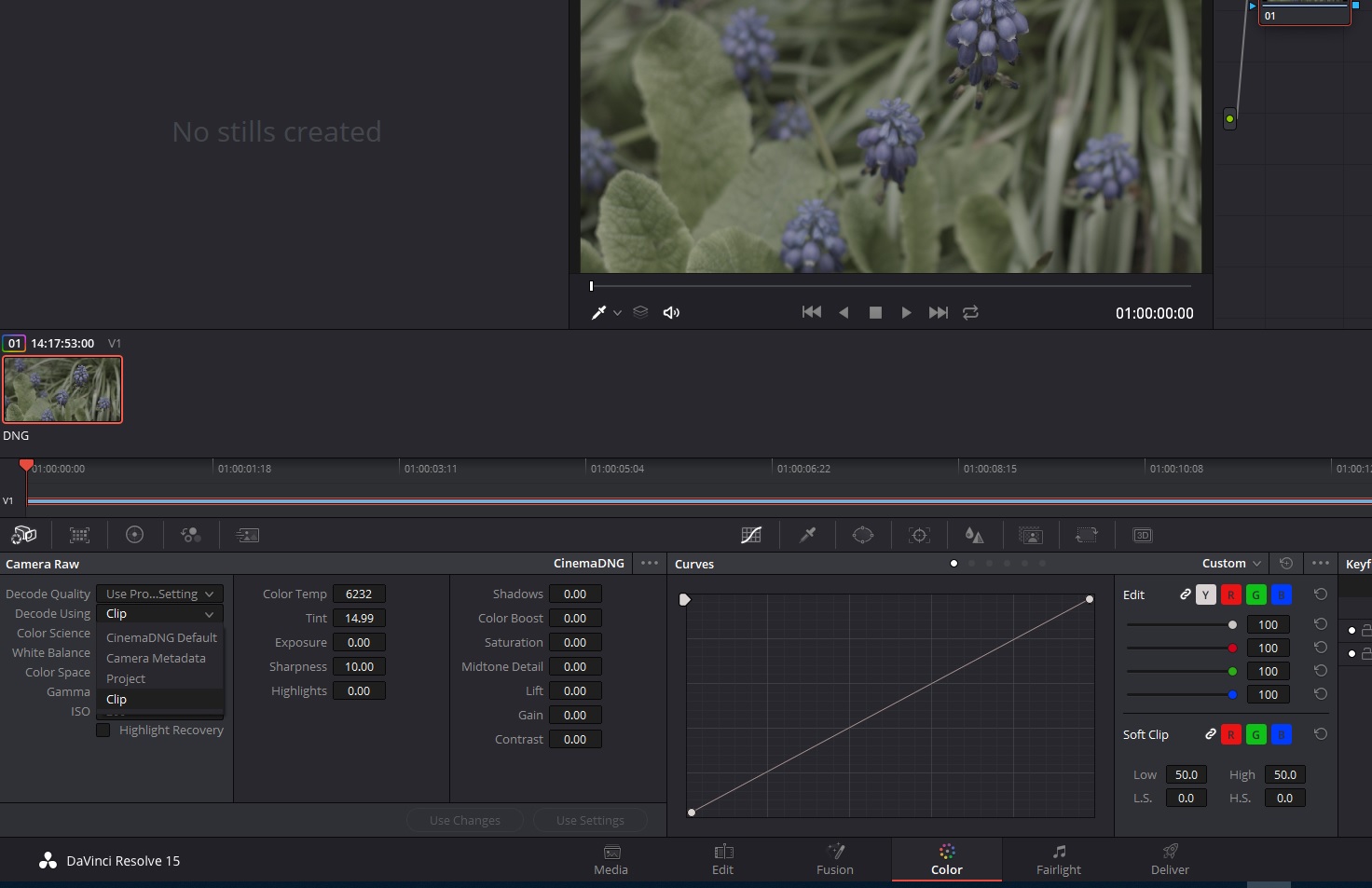Adjust the red channel intensity slider
The height and width of the screenshot is (888, 1372).
(1232, 649)
